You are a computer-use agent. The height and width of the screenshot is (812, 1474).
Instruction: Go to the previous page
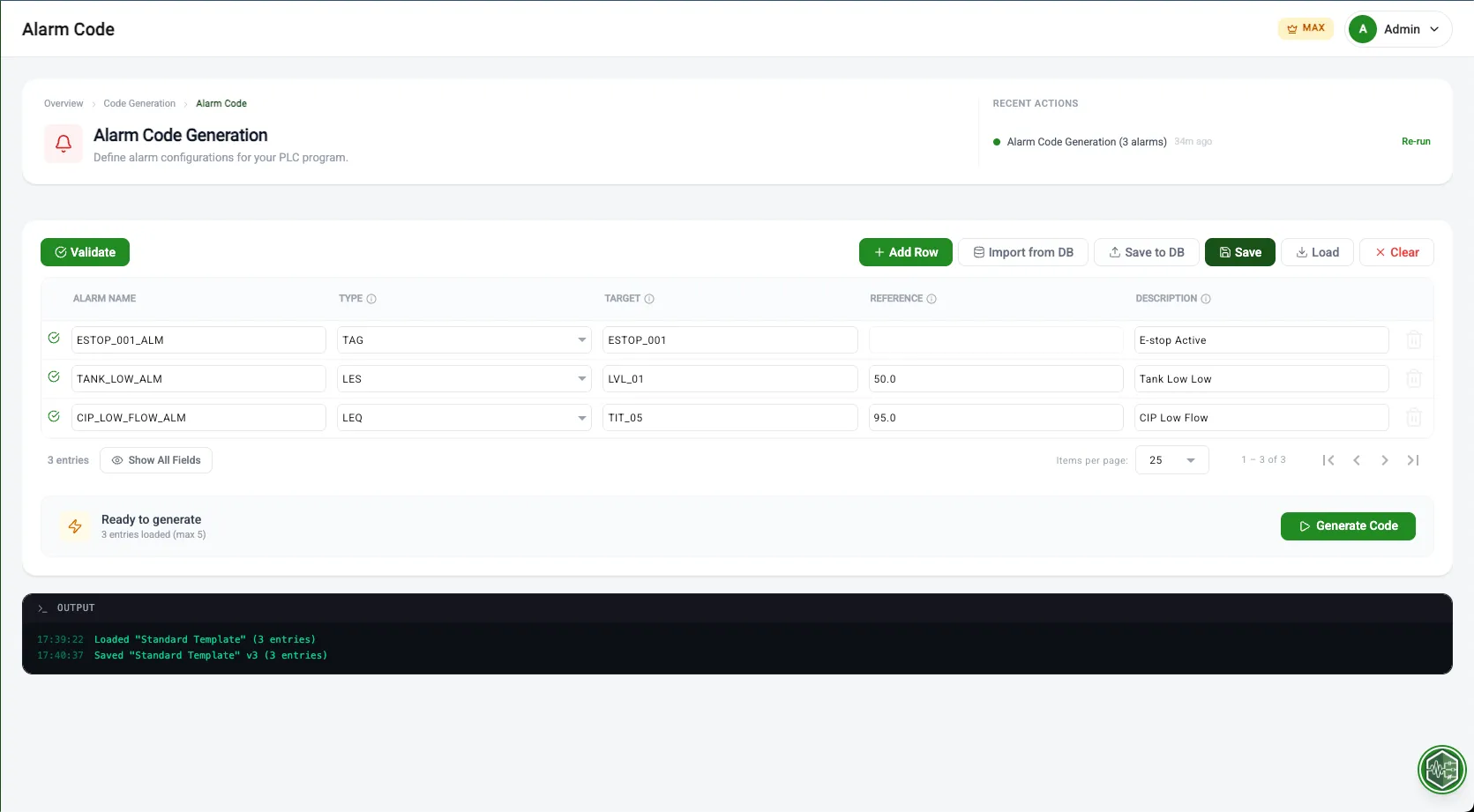click(x=1357, y=460)
